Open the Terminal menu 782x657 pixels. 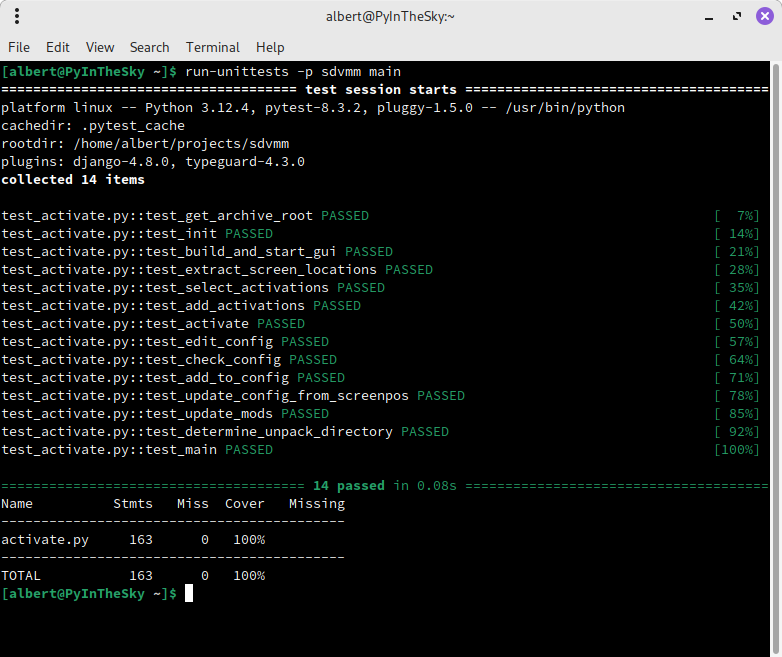(x=213, y=47)
